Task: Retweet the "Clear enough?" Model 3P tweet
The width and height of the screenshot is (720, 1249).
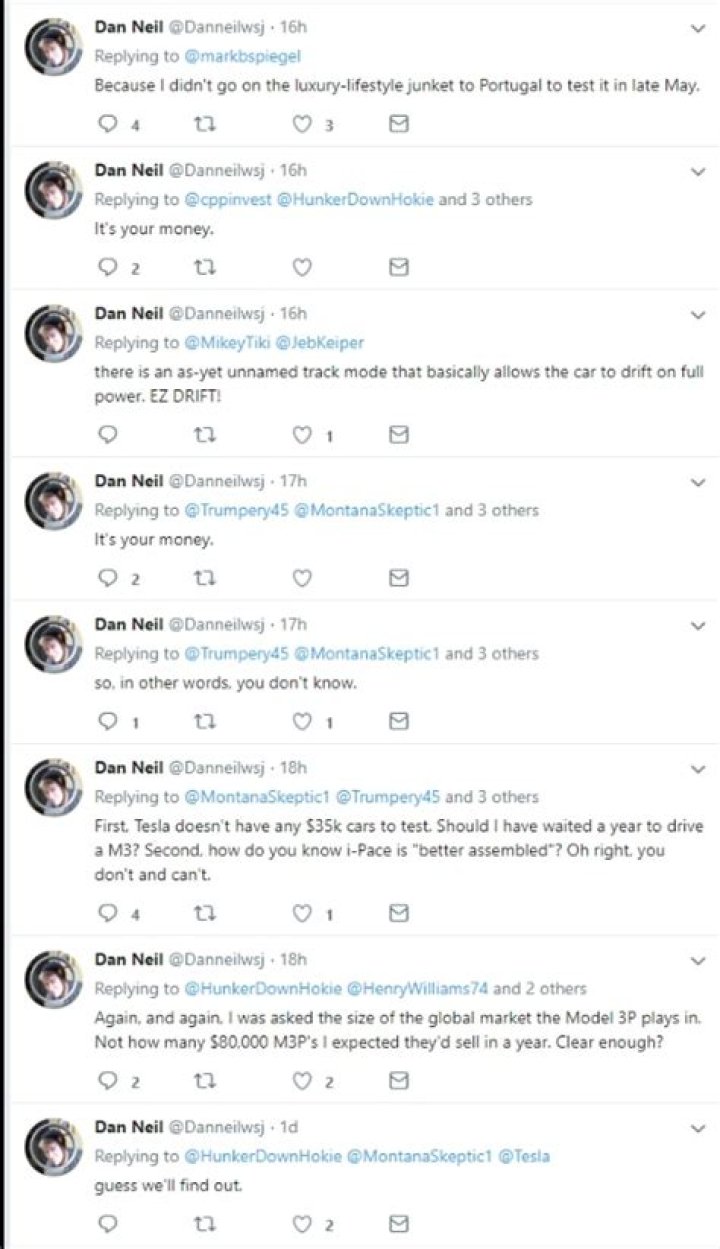Action: [x=205, y=1080]
